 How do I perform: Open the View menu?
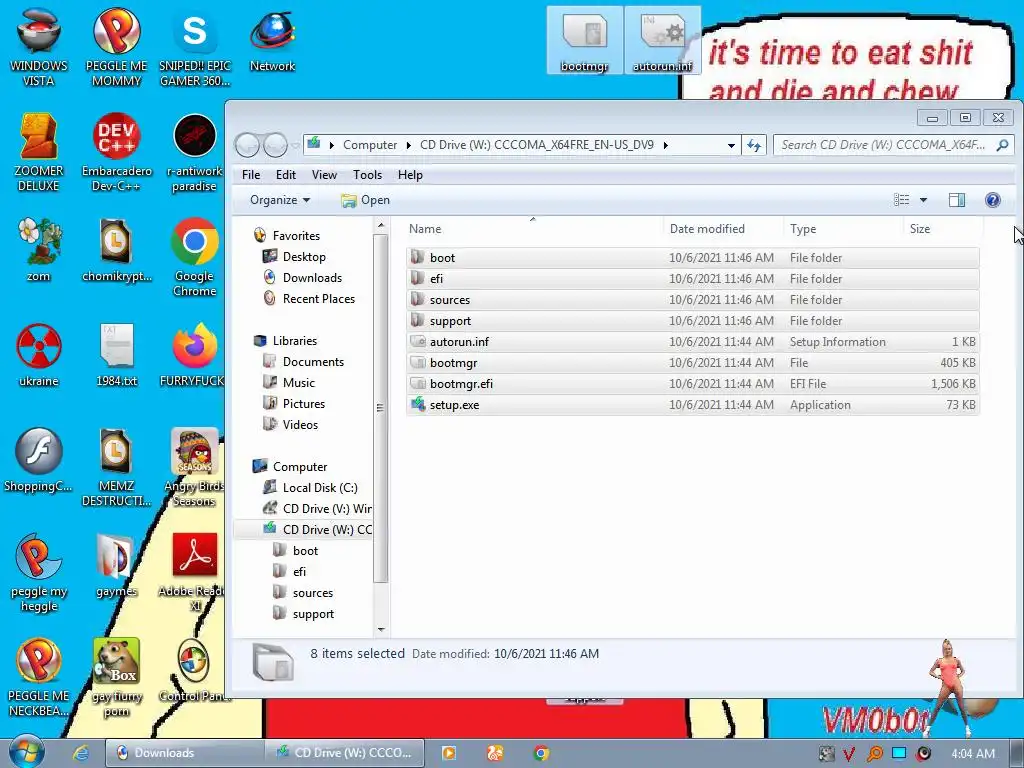coord(324,175)
